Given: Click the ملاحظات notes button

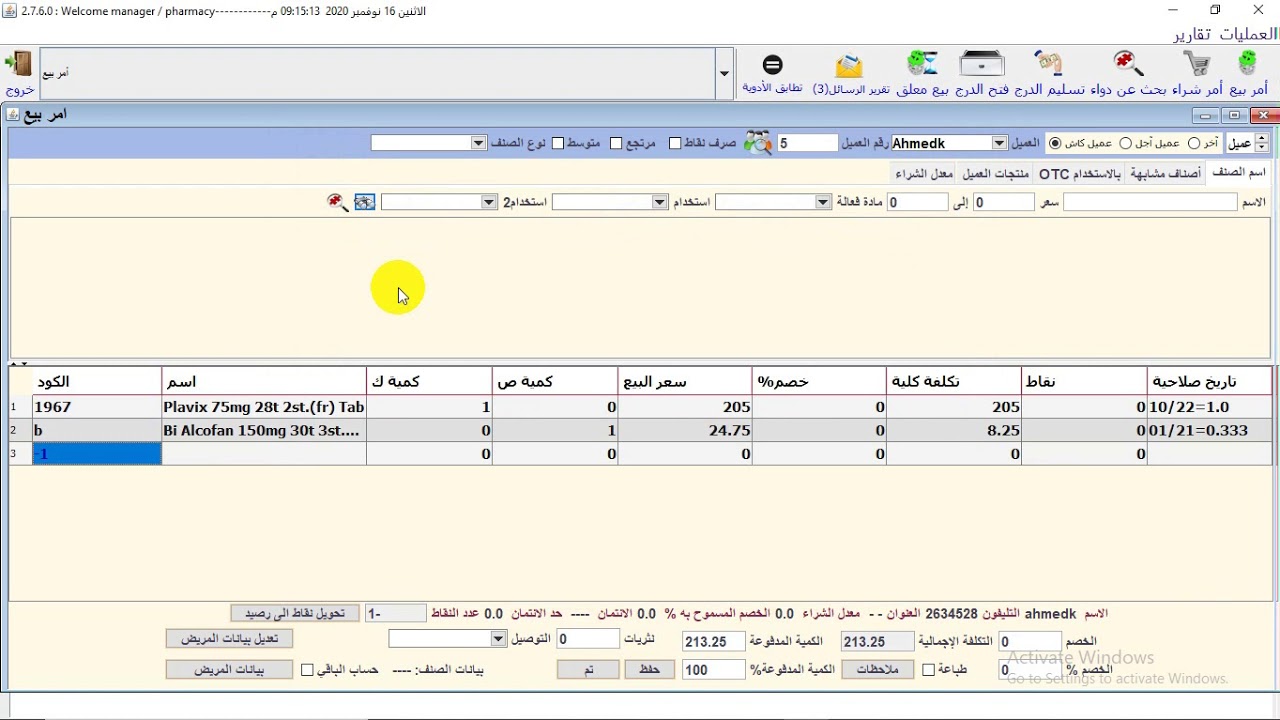Looking at the screenshot, I should (x=878, y=670).
